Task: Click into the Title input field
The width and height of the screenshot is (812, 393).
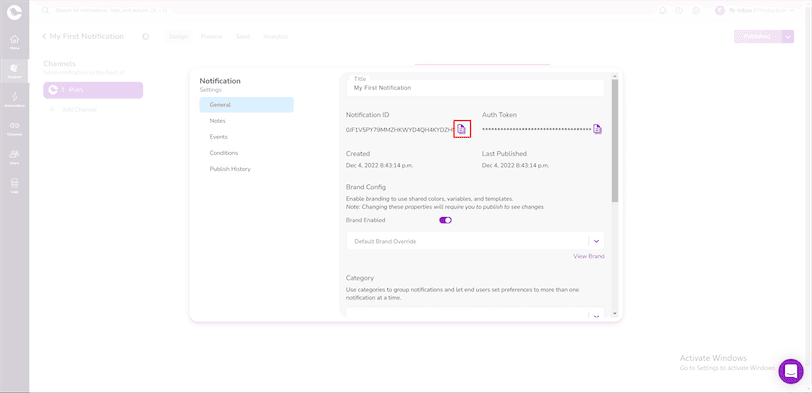Action: pos(475,88)
